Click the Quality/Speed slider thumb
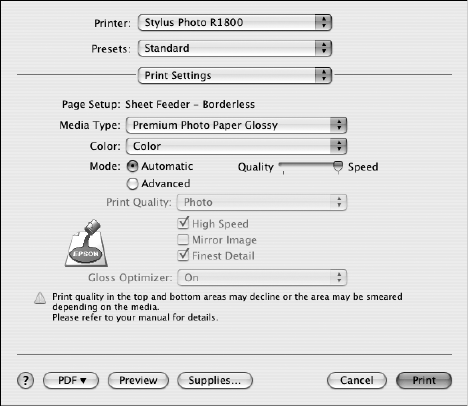The width and height of the screenshot is (468, 406). [338, 167]
